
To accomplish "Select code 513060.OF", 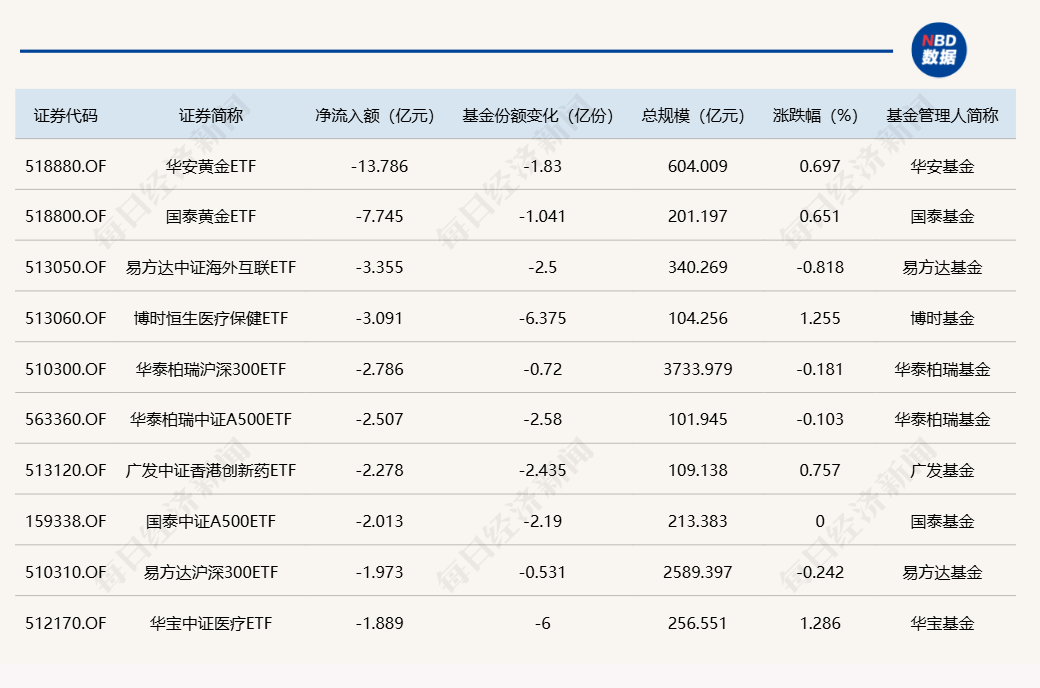I will click(x=66, y=318).
